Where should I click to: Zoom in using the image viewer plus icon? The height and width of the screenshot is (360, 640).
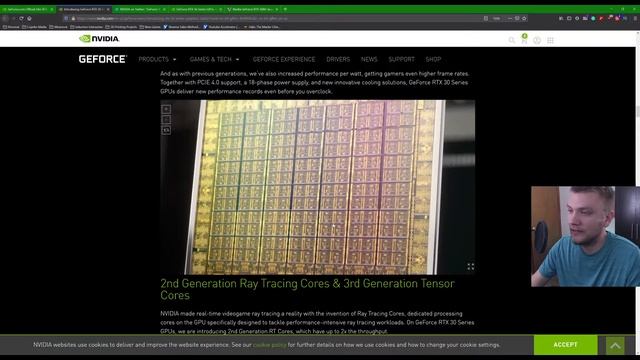coord(166,109)
